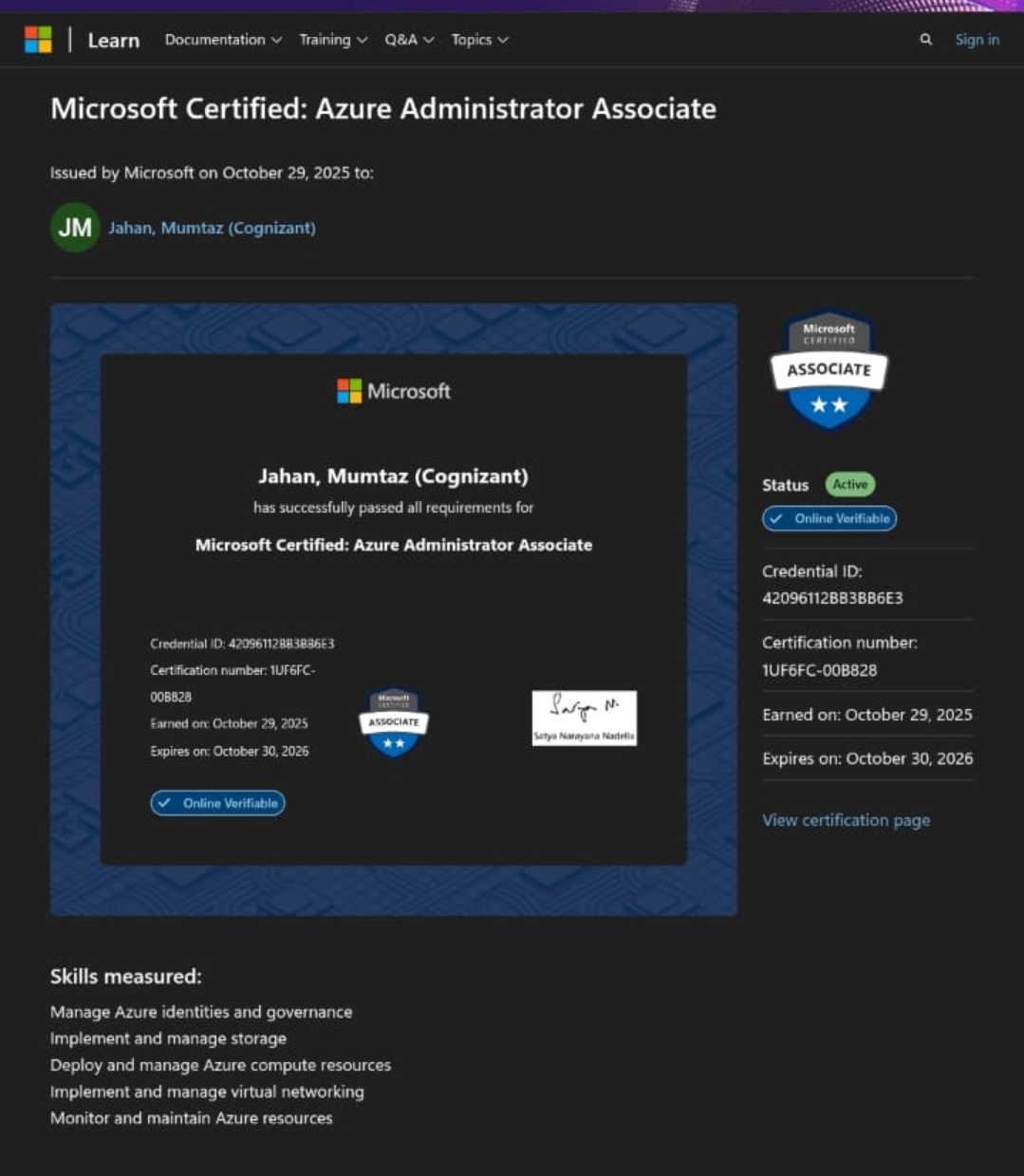Screen dimensions: 1024x1176
Task: Click the Online Verifiable badge on the certificate
Action: (x=216, y=803)
